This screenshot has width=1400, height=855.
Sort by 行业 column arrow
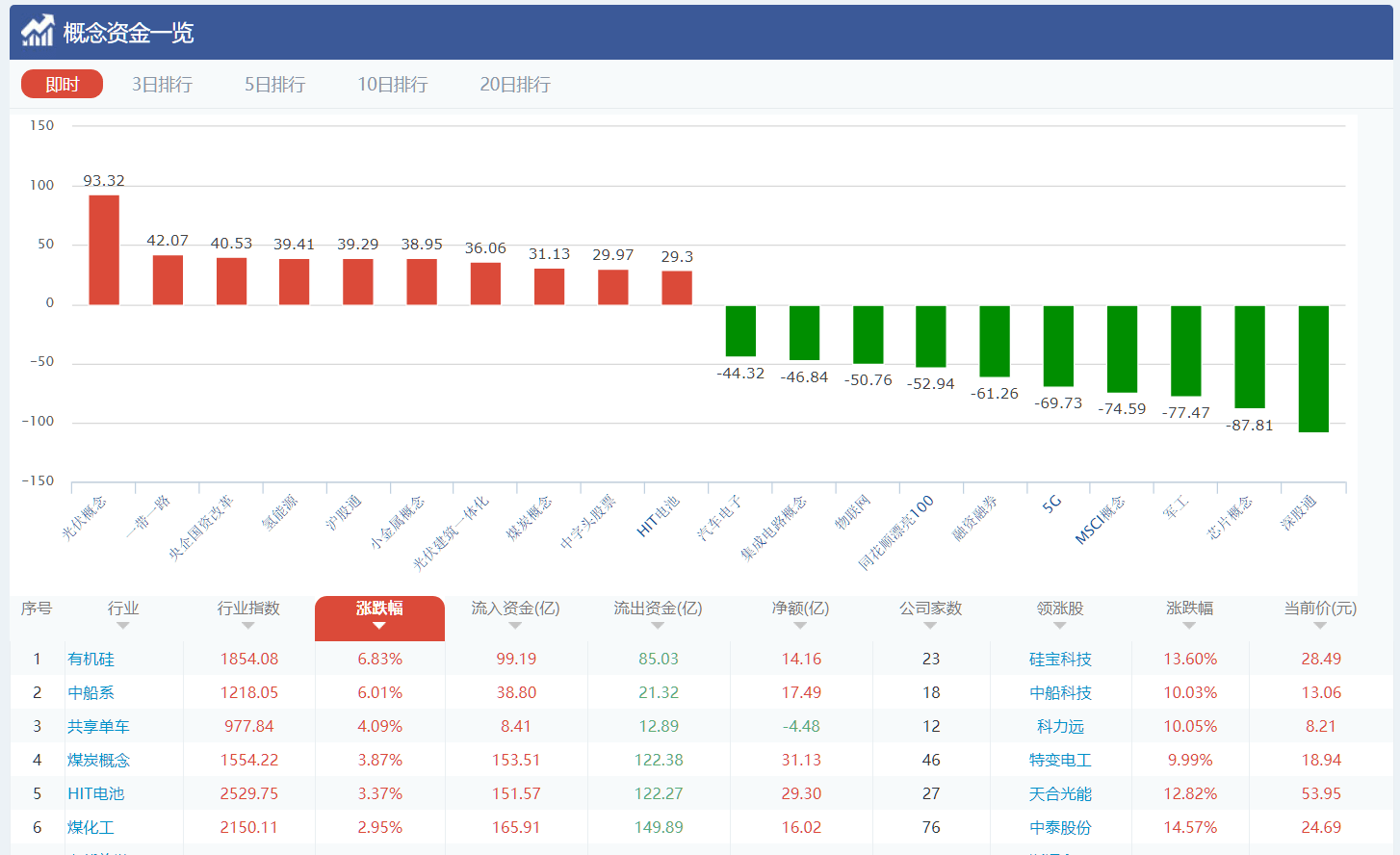click(123, 626)
